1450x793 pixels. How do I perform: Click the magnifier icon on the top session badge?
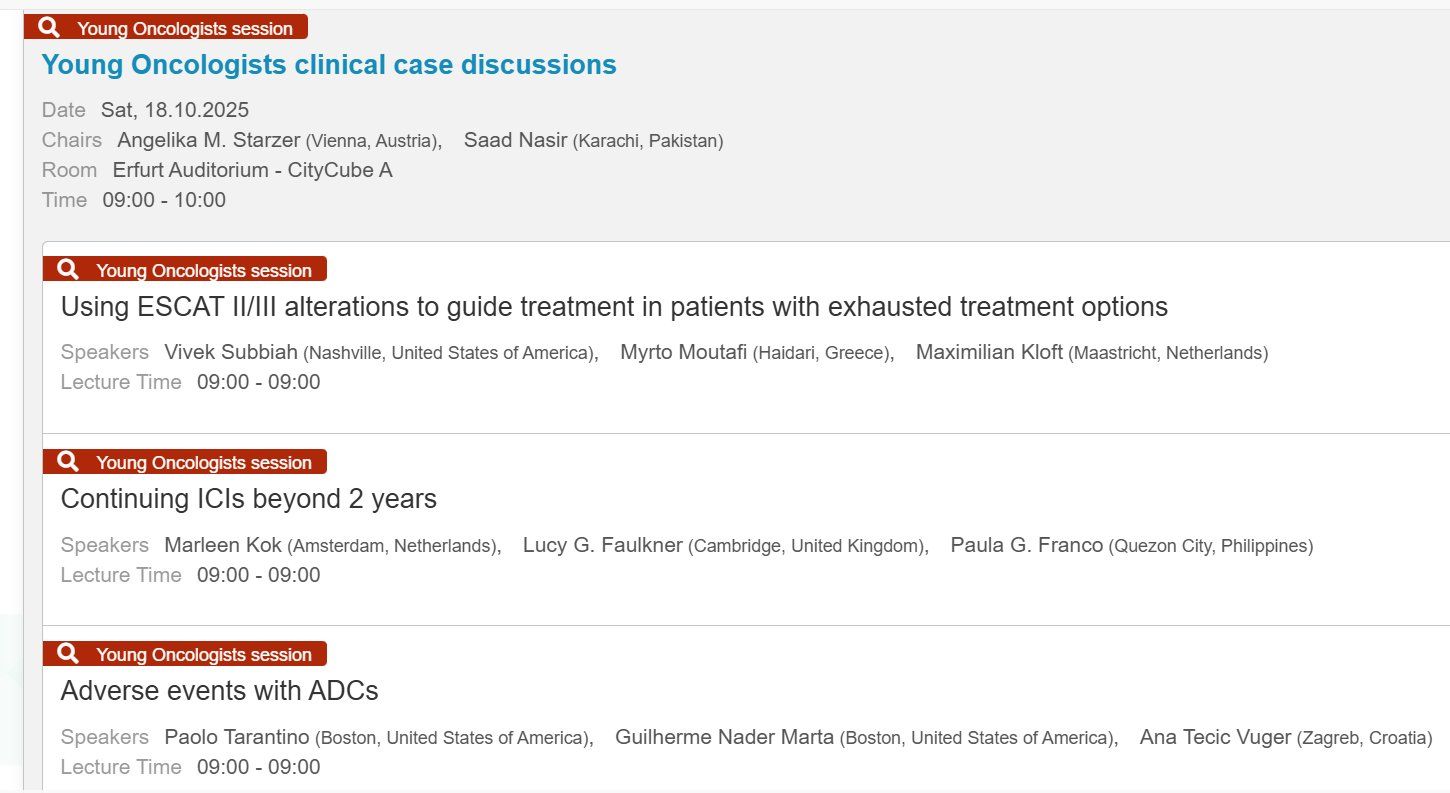[x=49, y=28]
